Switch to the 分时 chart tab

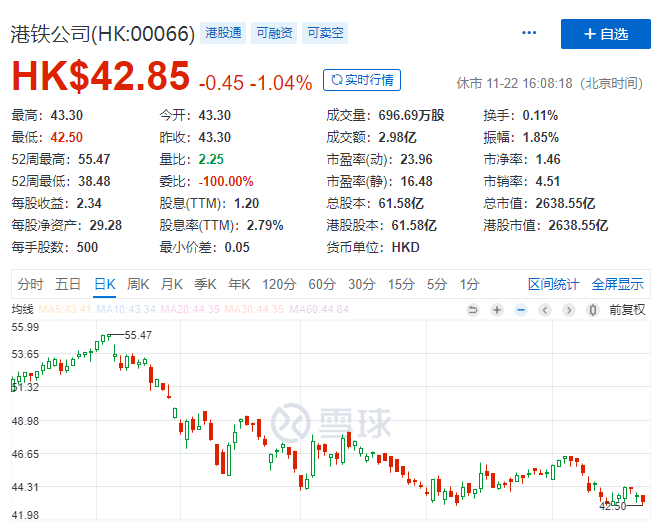pyautogui.click(x=30, y=284)
